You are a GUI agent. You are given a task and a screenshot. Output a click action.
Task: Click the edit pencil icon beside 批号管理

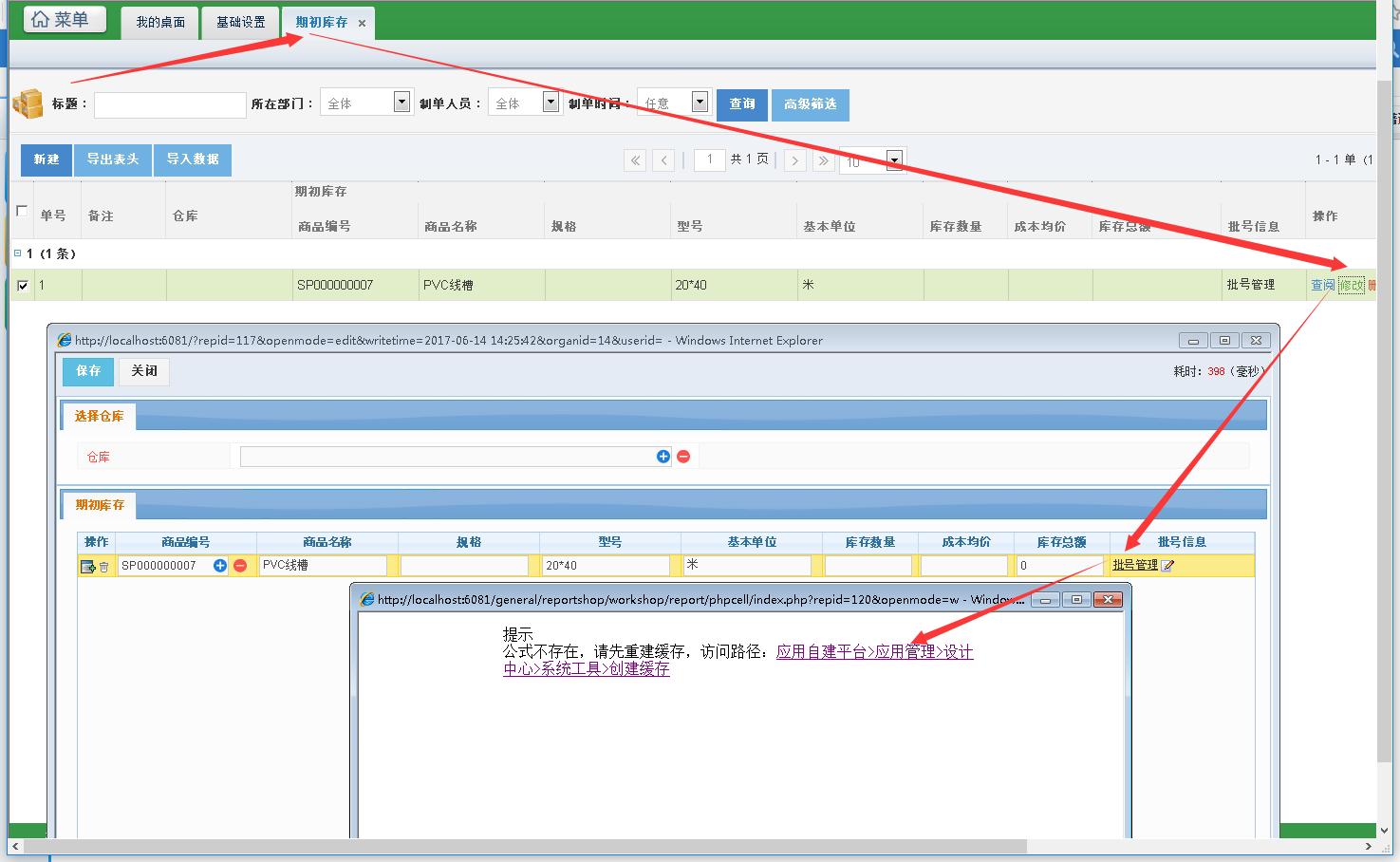pyautogui.click(x=1168, y=566)
